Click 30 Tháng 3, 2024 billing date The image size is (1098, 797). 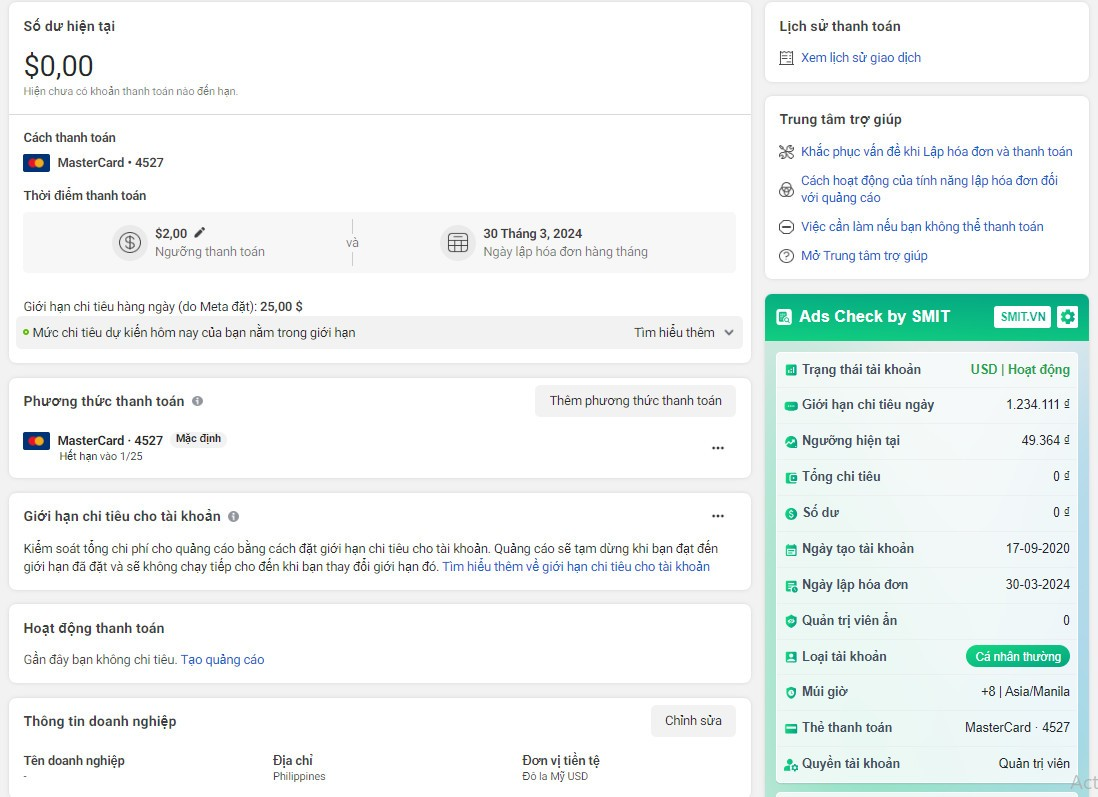point(532,234)
